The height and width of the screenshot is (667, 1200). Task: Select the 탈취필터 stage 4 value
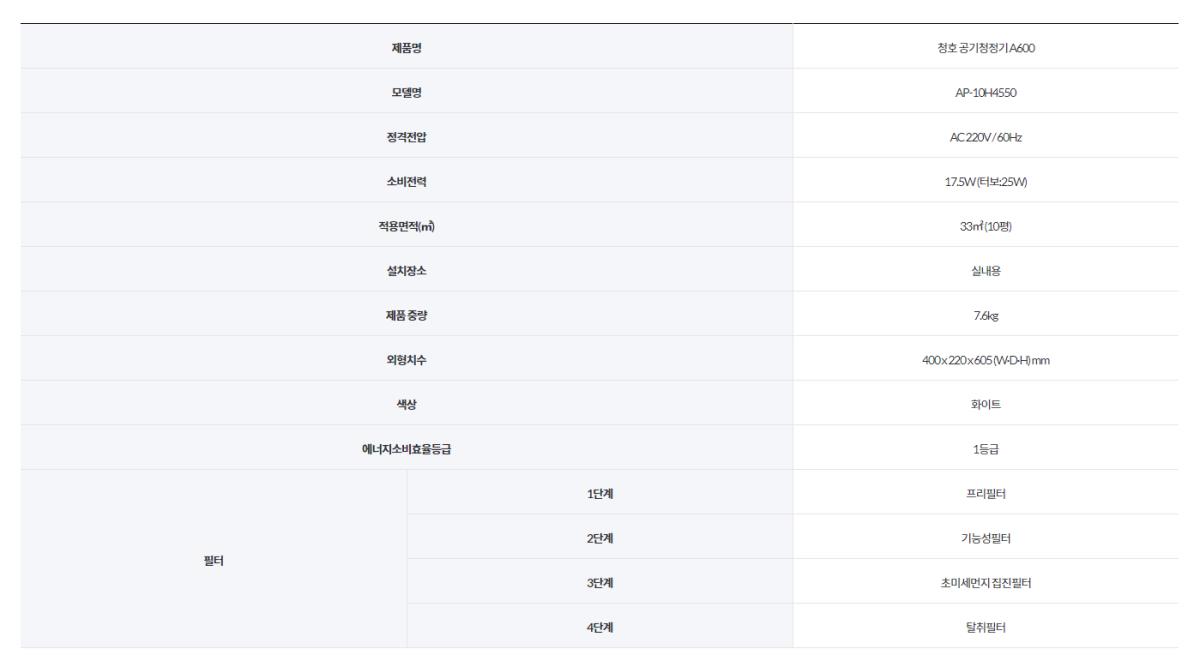click(x=985, y=626)
